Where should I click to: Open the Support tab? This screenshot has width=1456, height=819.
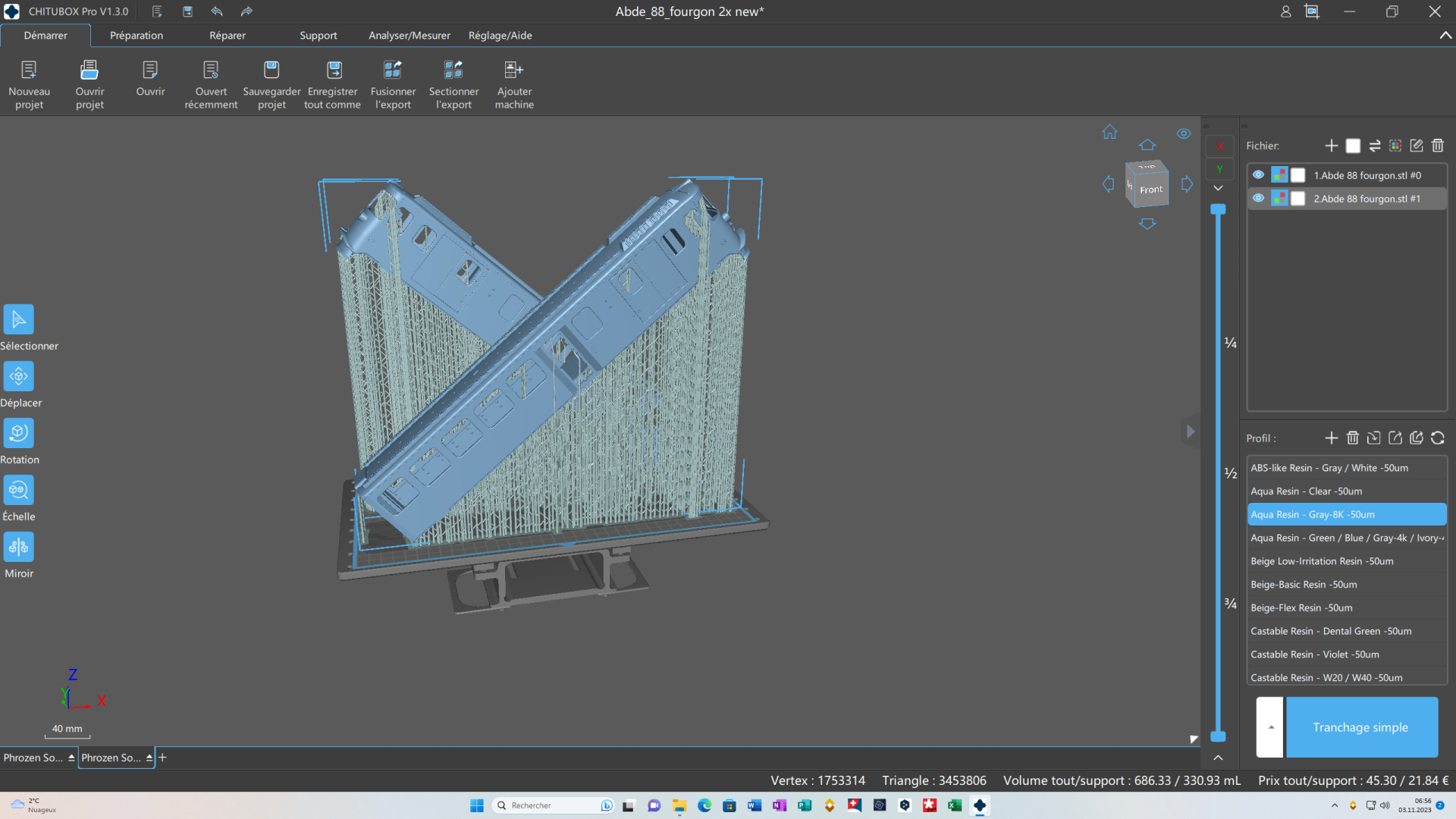coord(318,36)
